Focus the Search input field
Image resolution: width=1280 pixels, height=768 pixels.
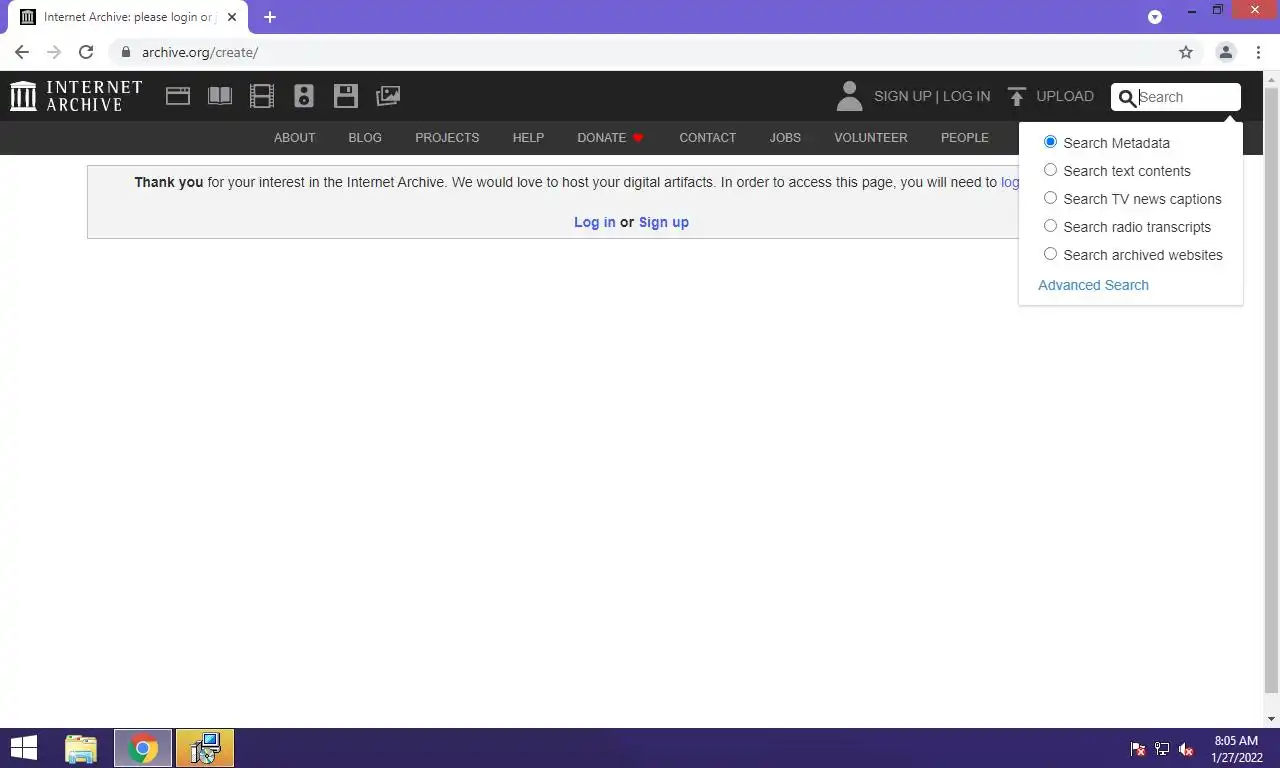click(1187, 97)
